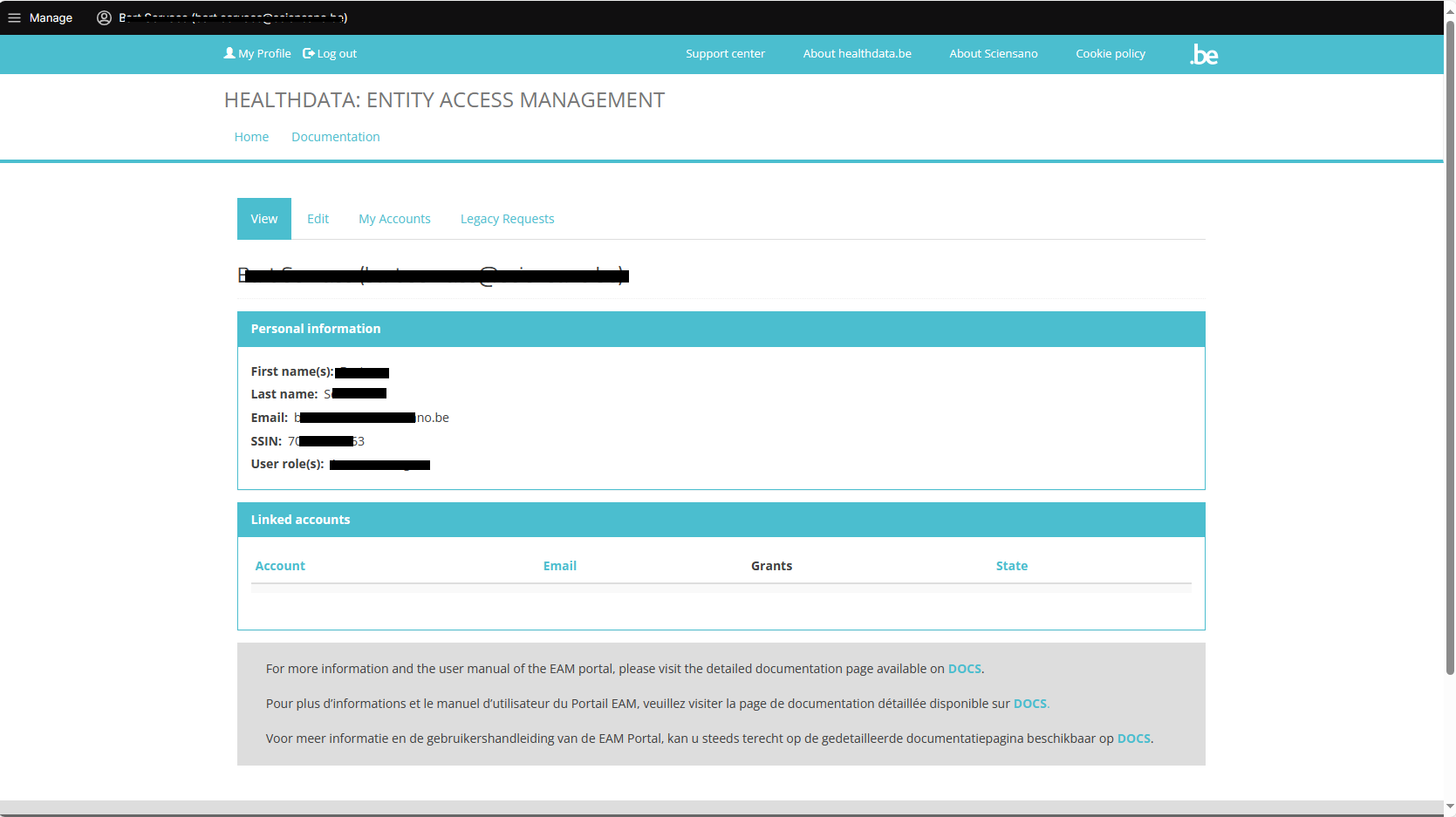Open My Profile link
1456x817 pixels.
(x=257, y=53)
